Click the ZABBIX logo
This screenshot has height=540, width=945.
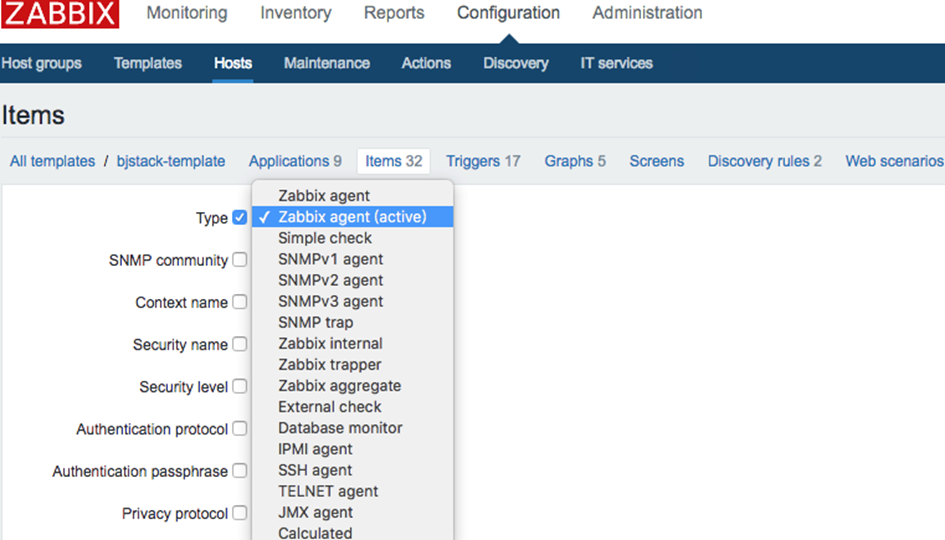click(60, 13)
